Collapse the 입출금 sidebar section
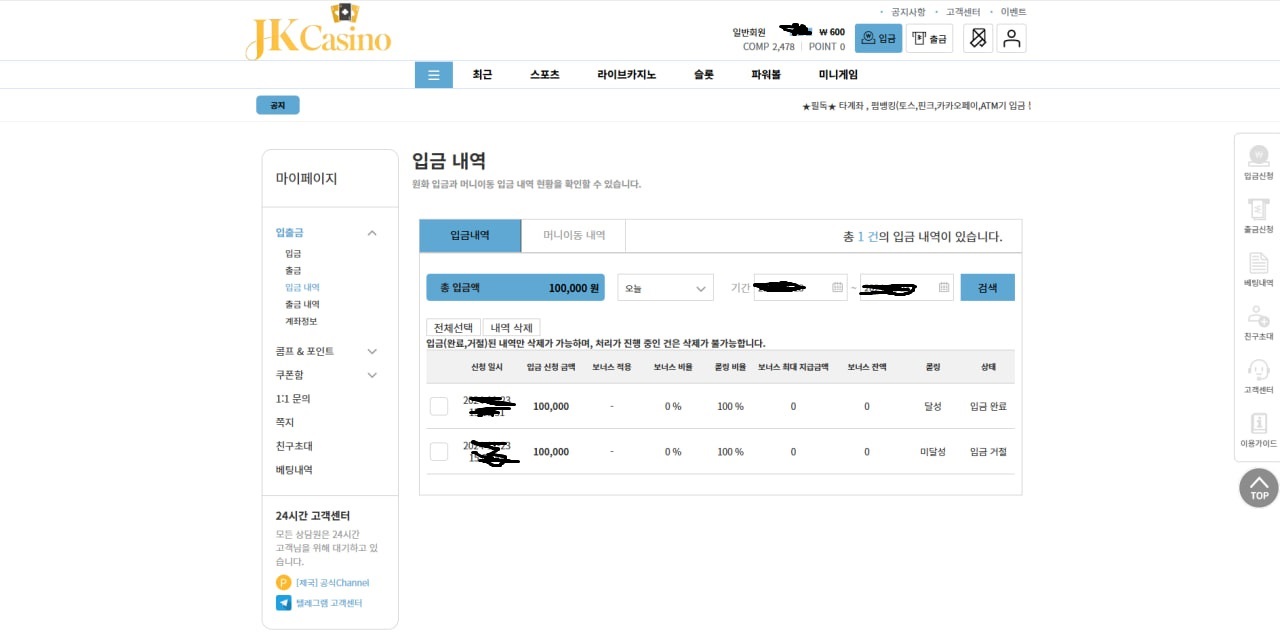Viewport: 1280px width, 637px height. coord(372,233)
